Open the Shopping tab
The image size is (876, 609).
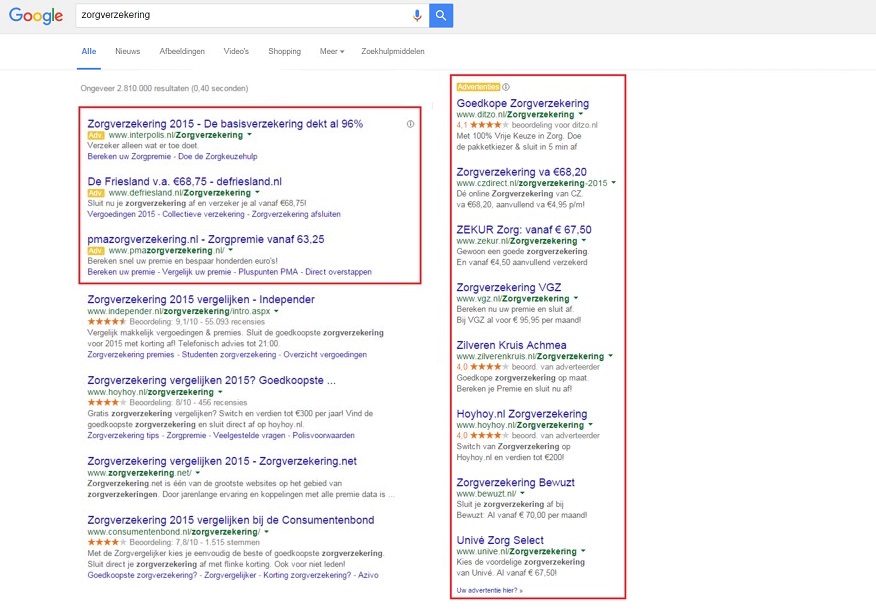click(284, 51)
